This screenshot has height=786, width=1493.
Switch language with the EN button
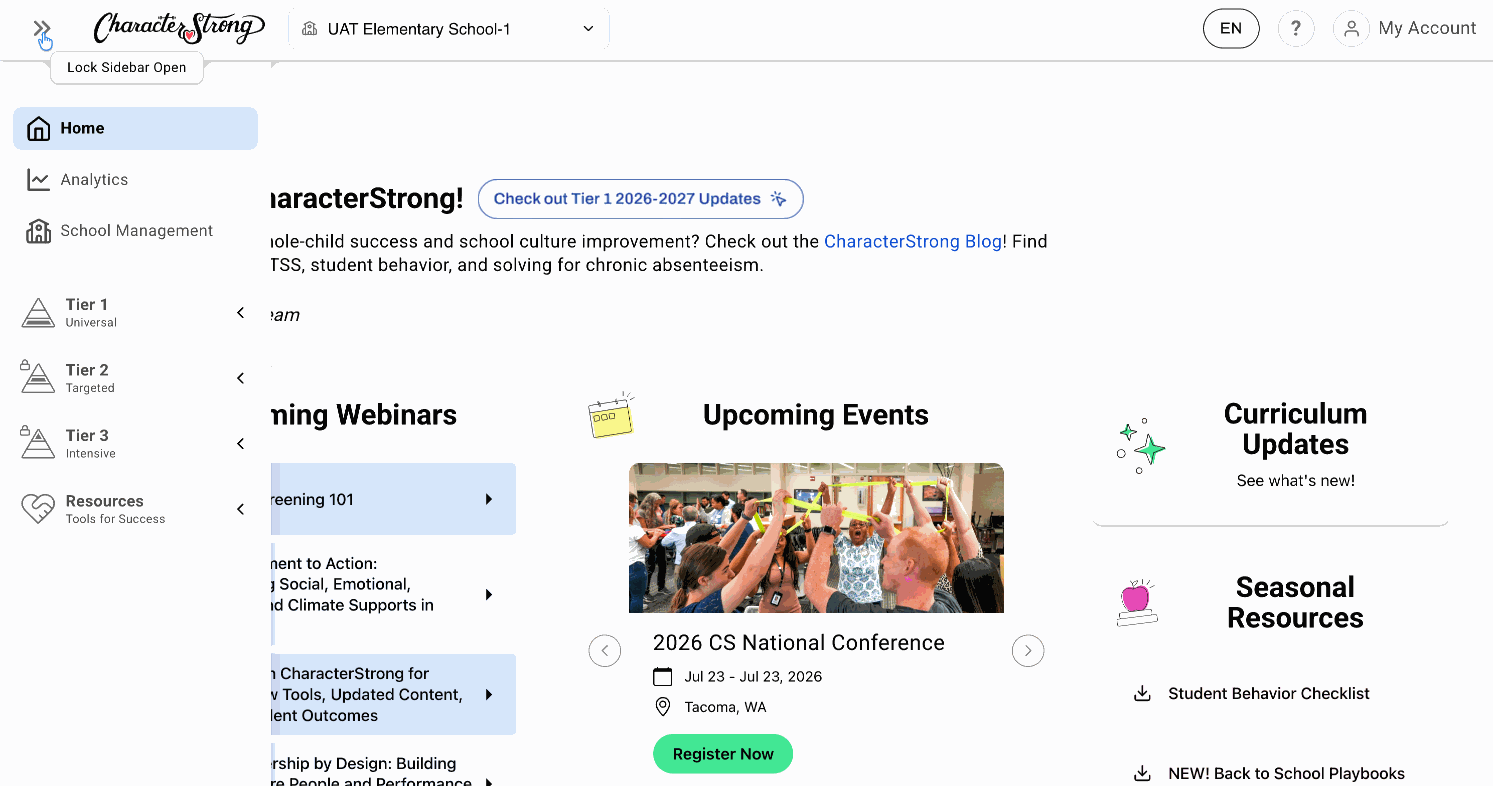[1231, 29]
